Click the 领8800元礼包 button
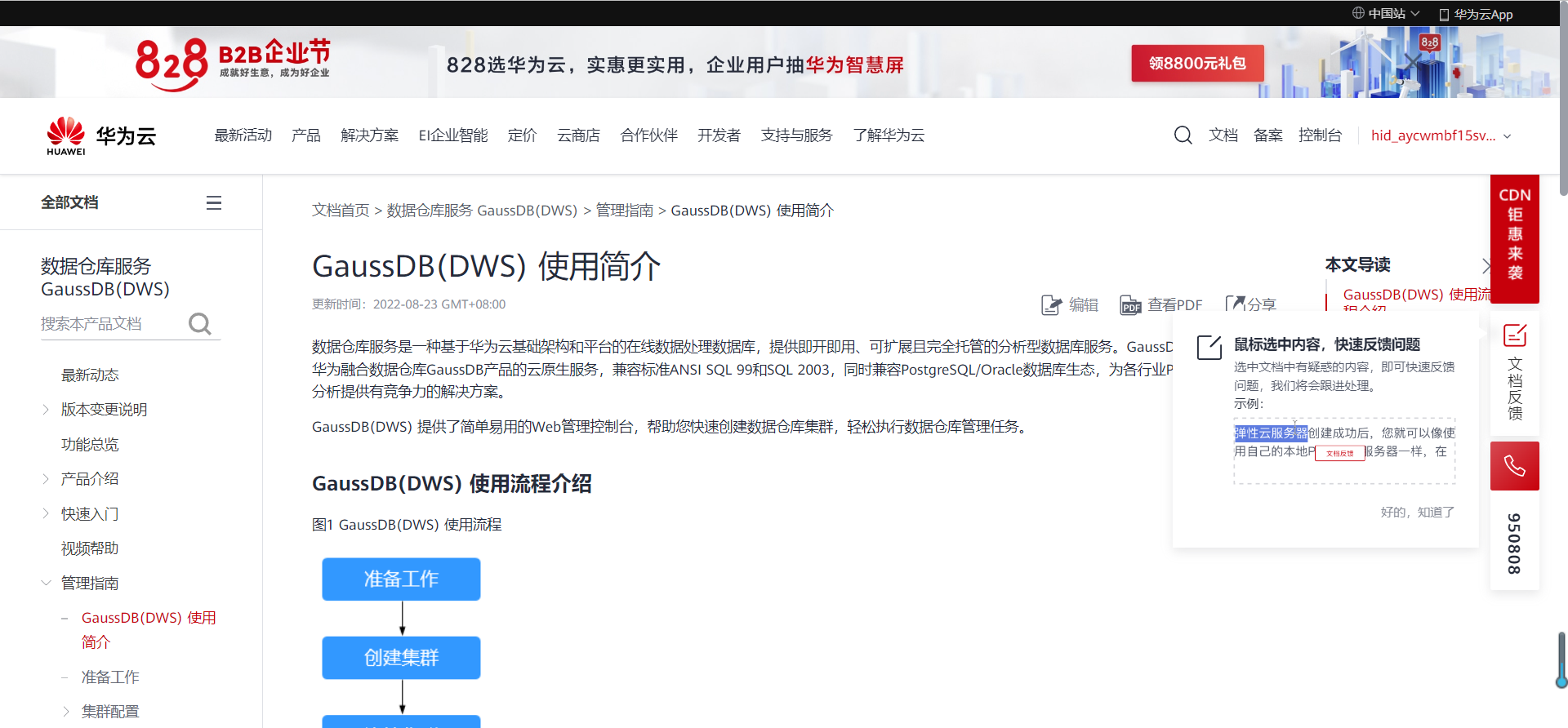This screenshot has height=728, width=1568. pyautogui.click(x=1197, y=63)
